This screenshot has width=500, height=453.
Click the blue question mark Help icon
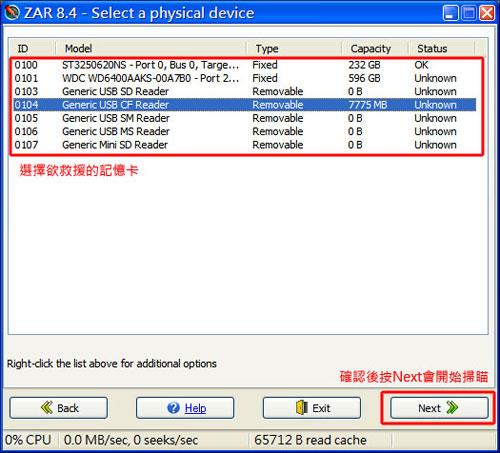[x=173, y=408]
